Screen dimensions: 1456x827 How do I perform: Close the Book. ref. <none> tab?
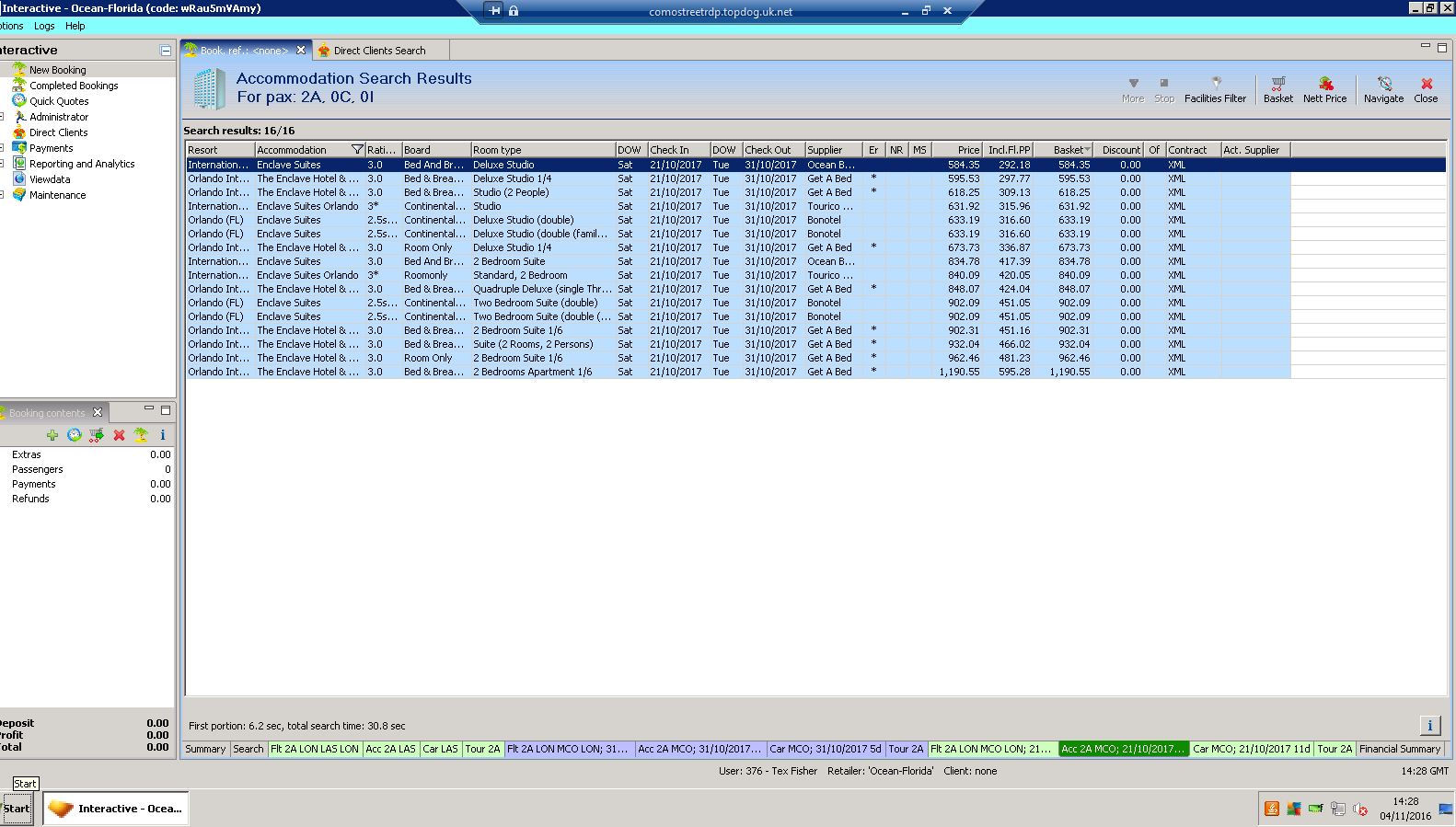pos(301,50)
